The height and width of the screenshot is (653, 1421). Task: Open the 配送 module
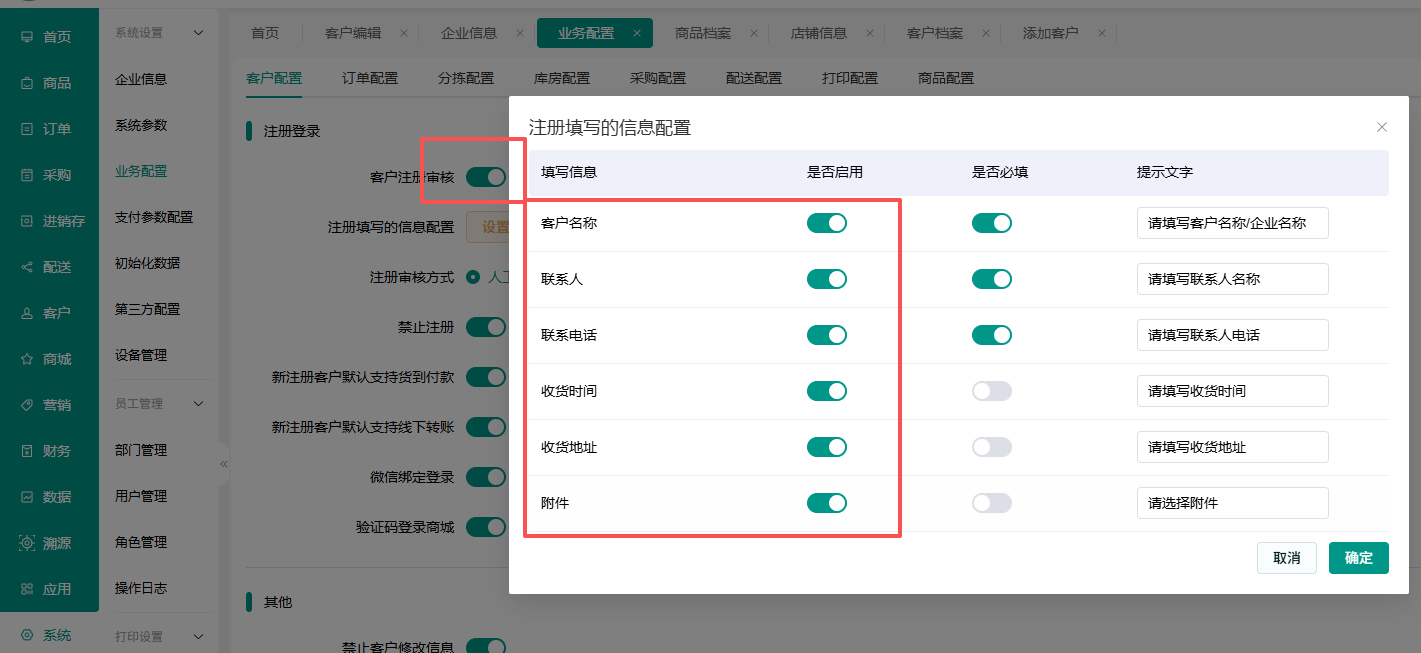[49, 267]
